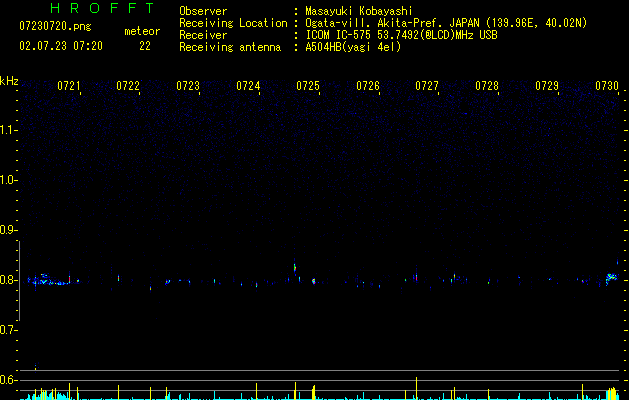Click the date stamp 02.07.23 07:20
The height and width of the screenshot is (400, 629).
tap(61, 46)
